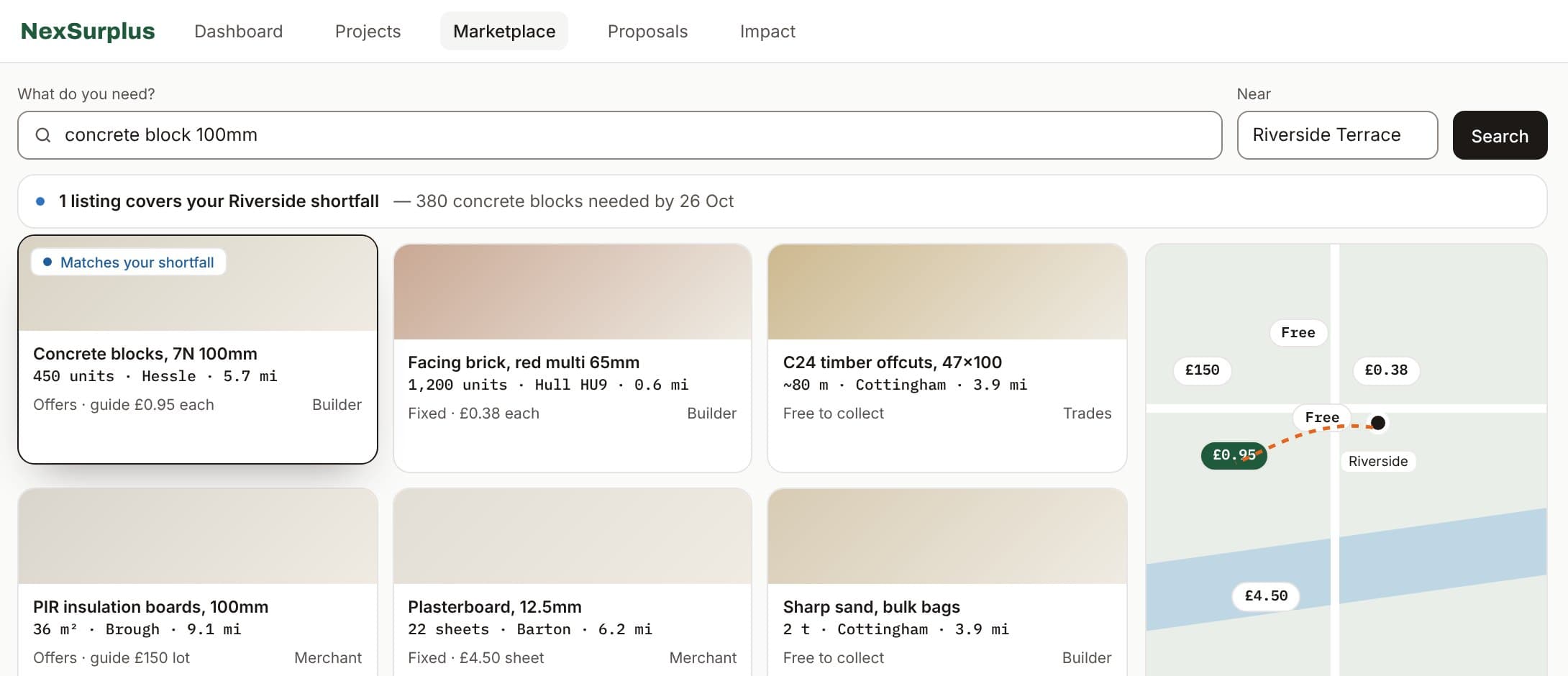Click 'Offers · guide £0.95 each' price text
The height and width of the screenshot is (676, 1568).
click(124, 405)
